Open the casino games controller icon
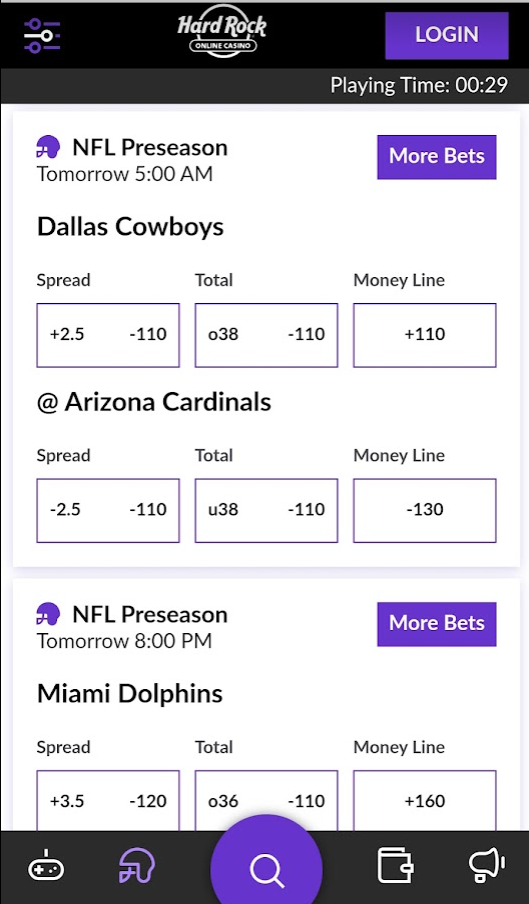The width and height of the screenshot is (529, 904). click(46, 866)
